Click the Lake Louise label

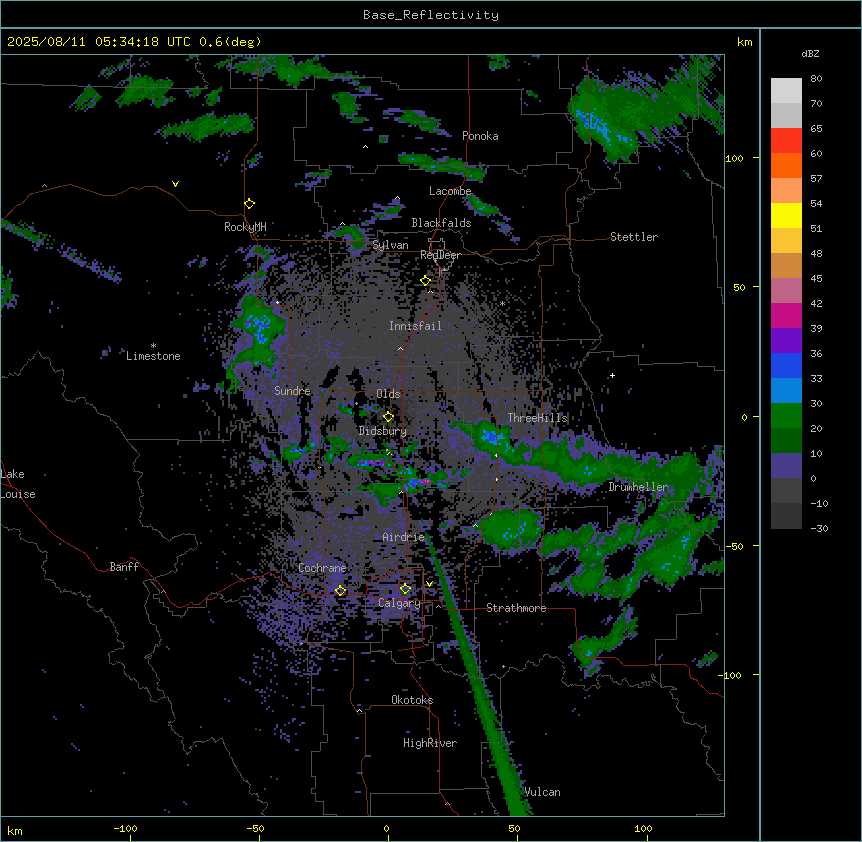point(18,484)
